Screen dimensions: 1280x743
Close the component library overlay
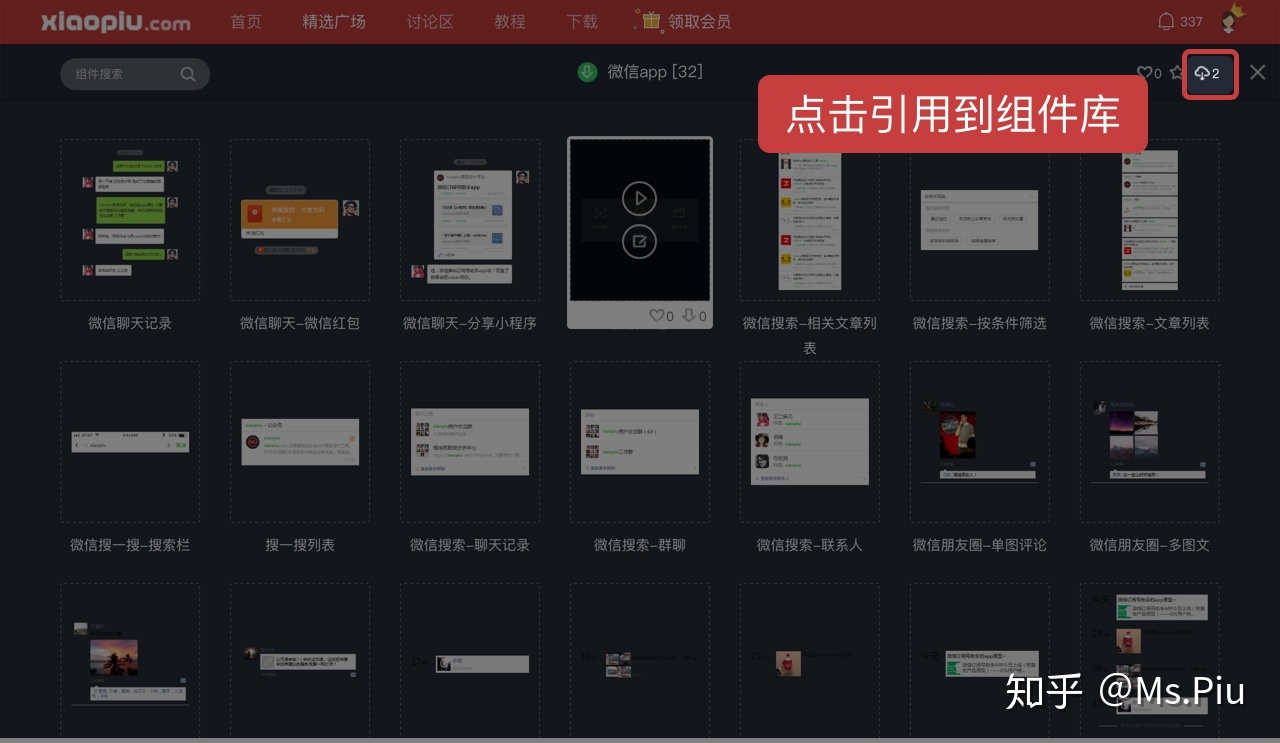(1258, 72)
